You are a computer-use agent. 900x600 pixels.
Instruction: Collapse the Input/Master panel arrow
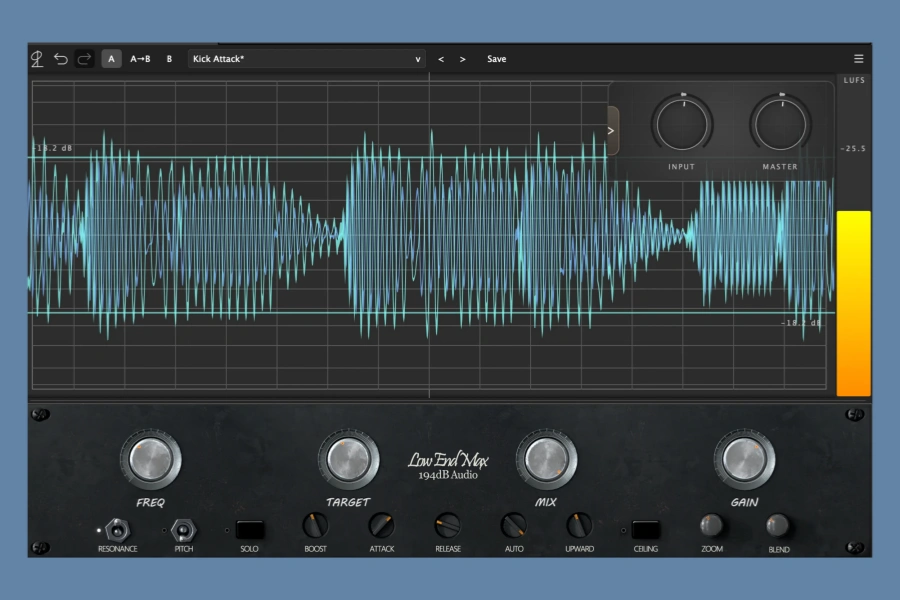pyautogui.click(x=612, y=130)
